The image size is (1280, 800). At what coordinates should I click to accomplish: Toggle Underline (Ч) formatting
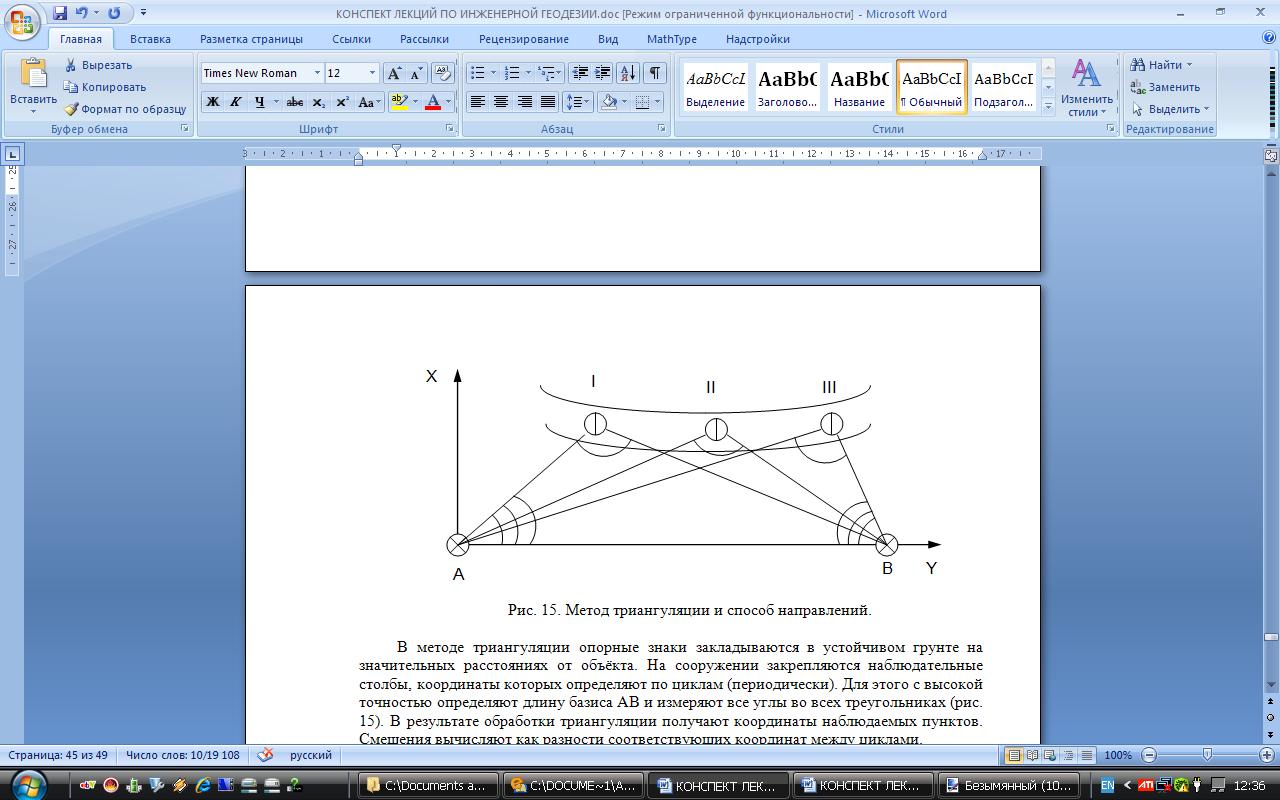pyautogui.click(x=260, y=102)
